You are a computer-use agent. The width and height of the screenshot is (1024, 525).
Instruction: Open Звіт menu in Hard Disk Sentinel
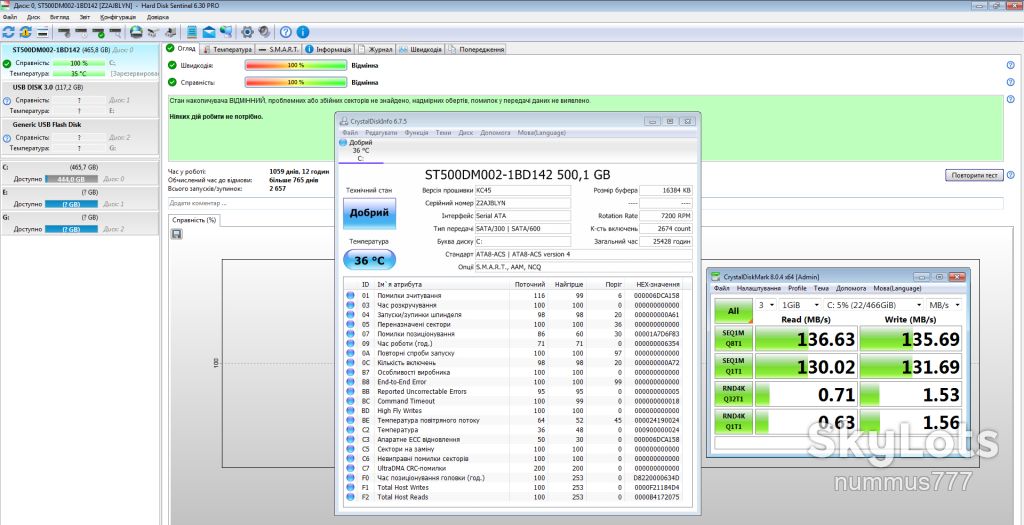[x=84, y=17]
